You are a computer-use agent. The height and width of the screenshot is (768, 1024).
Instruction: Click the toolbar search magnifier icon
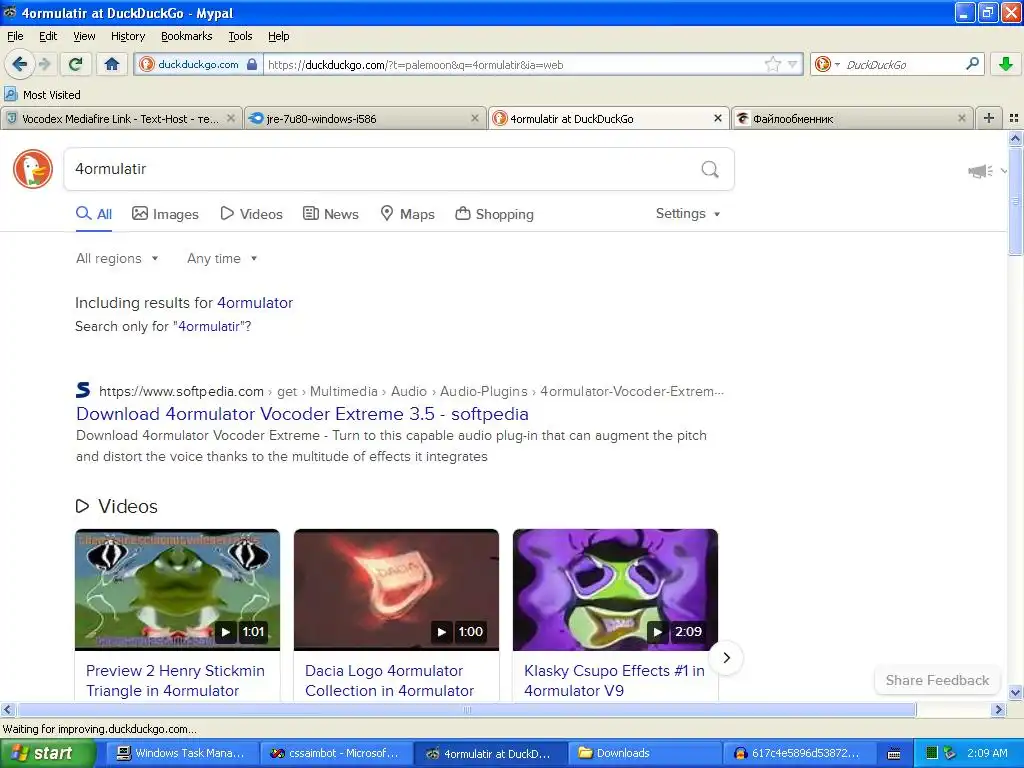point(972,63)
